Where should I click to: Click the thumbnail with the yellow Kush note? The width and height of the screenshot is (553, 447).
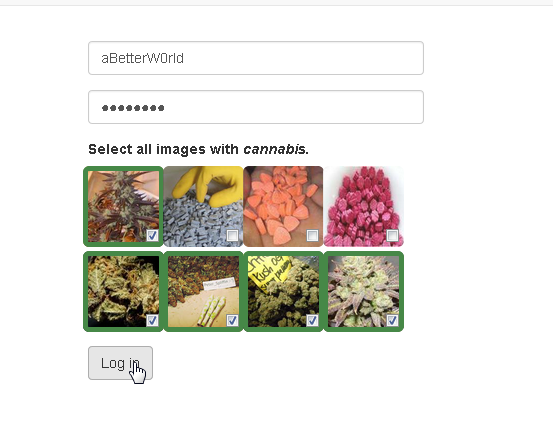click(x=283, y=291)
